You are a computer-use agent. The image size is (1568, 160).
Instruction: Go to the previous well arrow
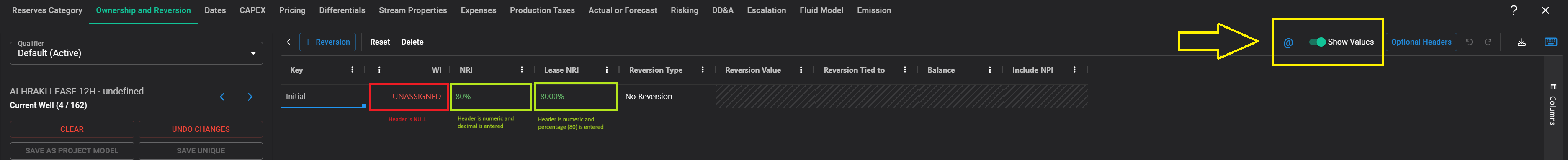[222, 97]
